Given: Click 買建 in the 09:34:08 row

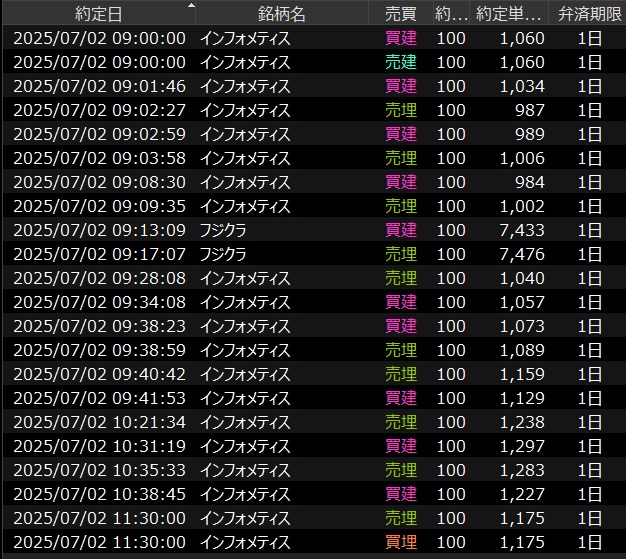Looking at the screenshot, I should [401, 302].
